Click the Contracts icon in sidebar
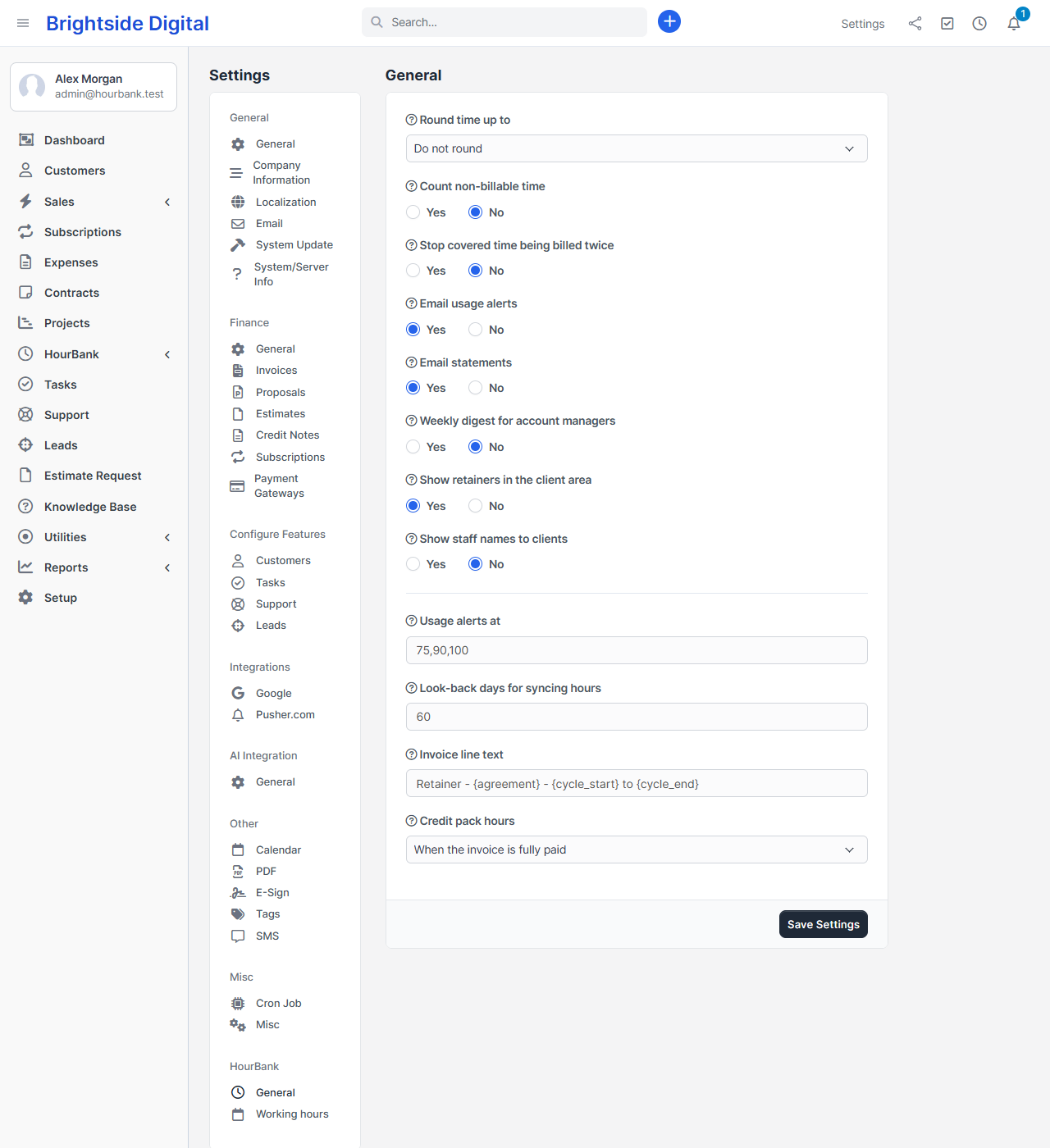The height and width of the screenshot is (1148, 1050). pyautogui.click(x=26, y=293)
